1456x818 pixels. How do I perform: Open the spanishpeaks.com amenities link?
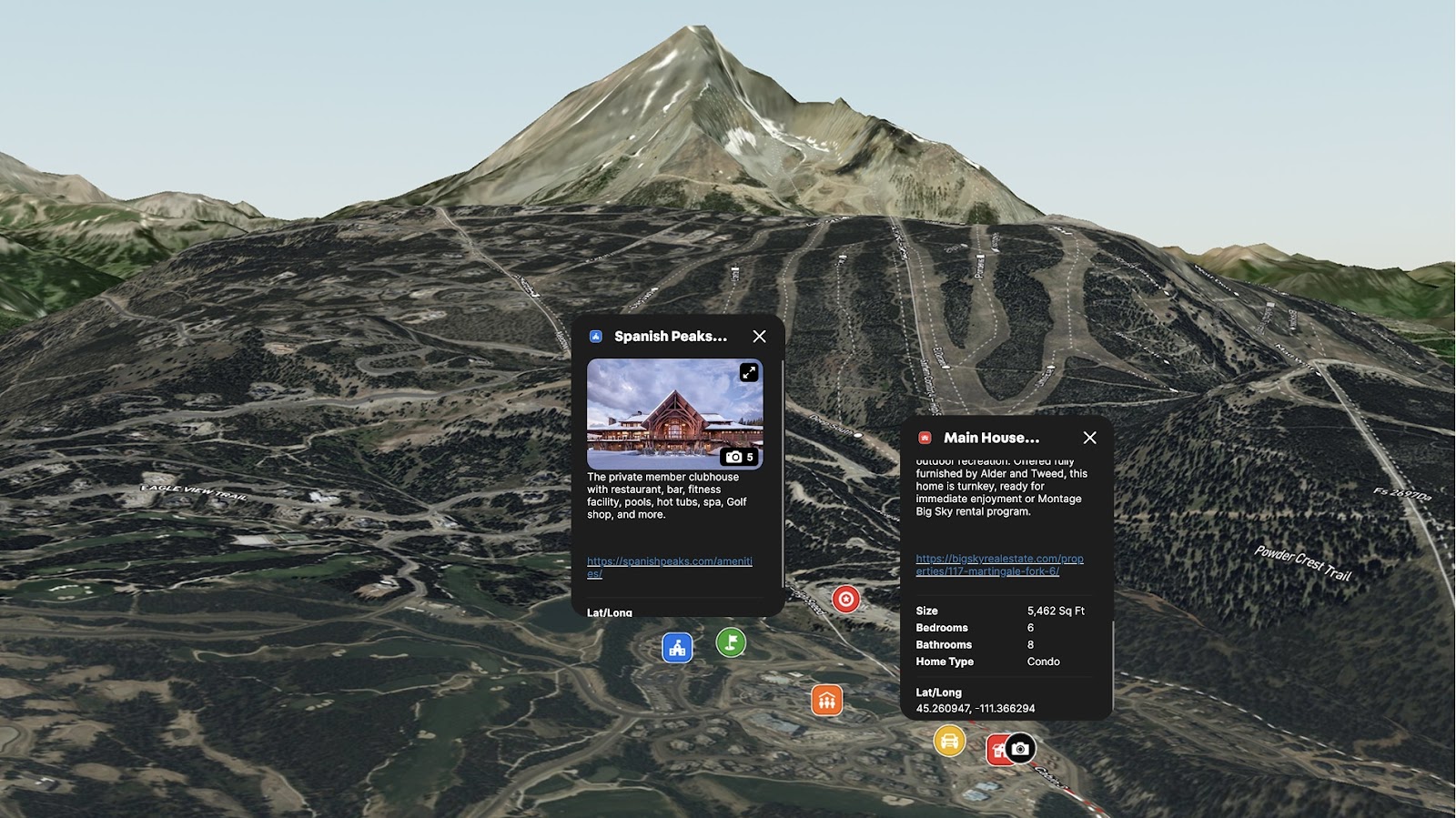pyautogui.click(x=670, y=567)
